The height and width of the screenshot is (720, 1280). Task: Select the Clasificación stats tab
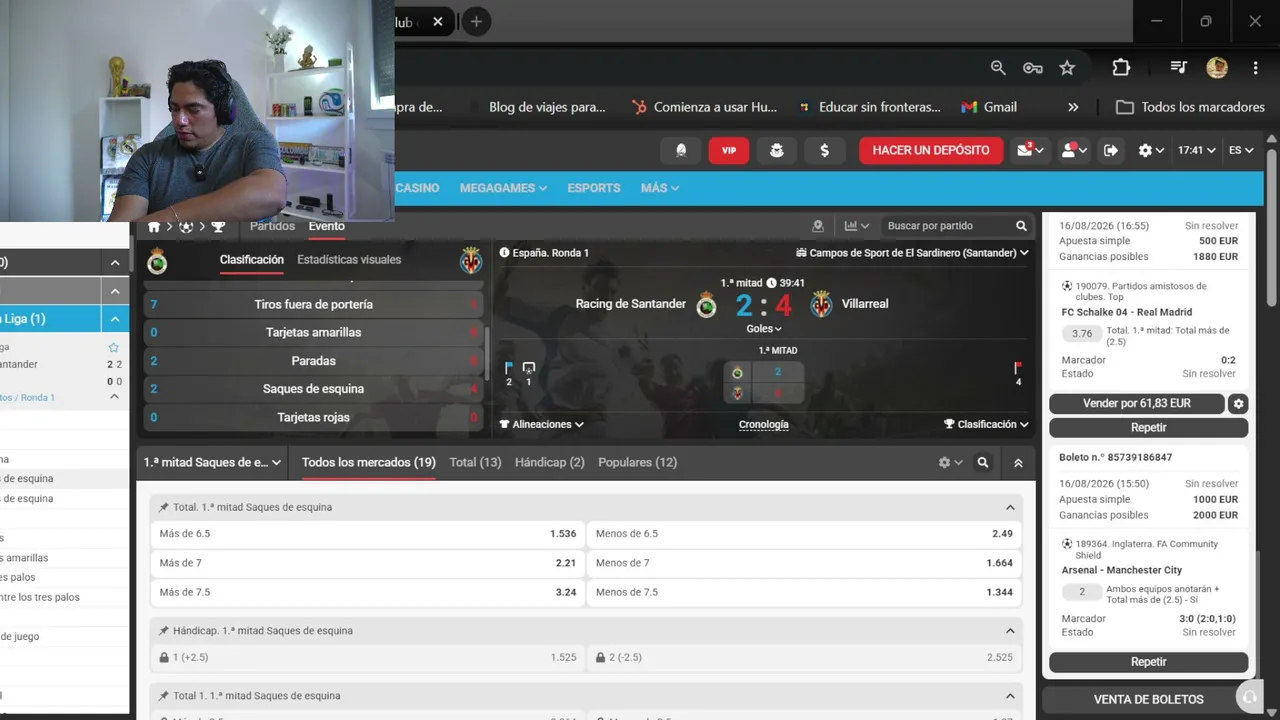[252, 260]
